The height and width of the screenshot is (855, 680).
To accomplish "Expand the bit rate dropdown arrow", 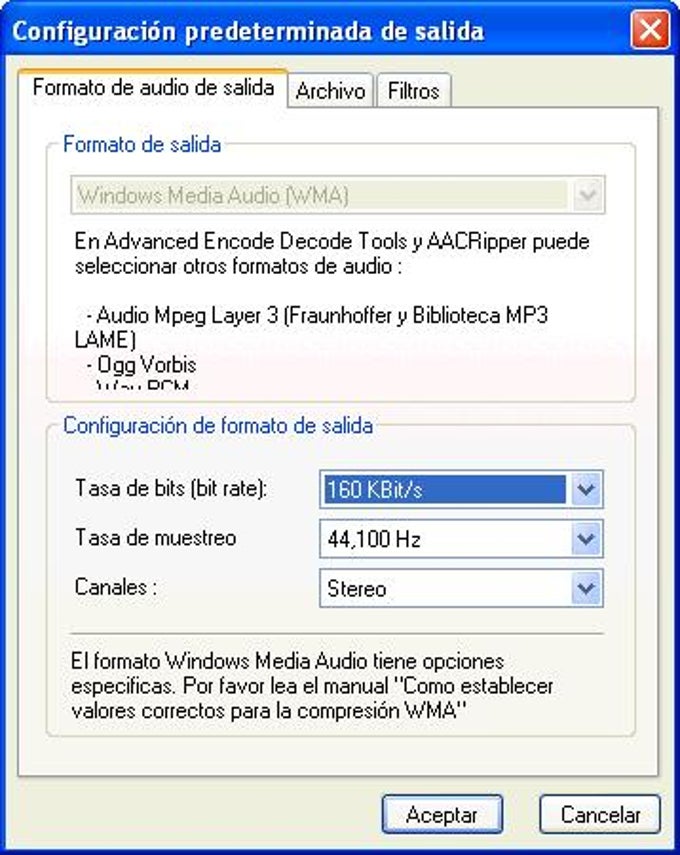I will (x=586, y=489).
